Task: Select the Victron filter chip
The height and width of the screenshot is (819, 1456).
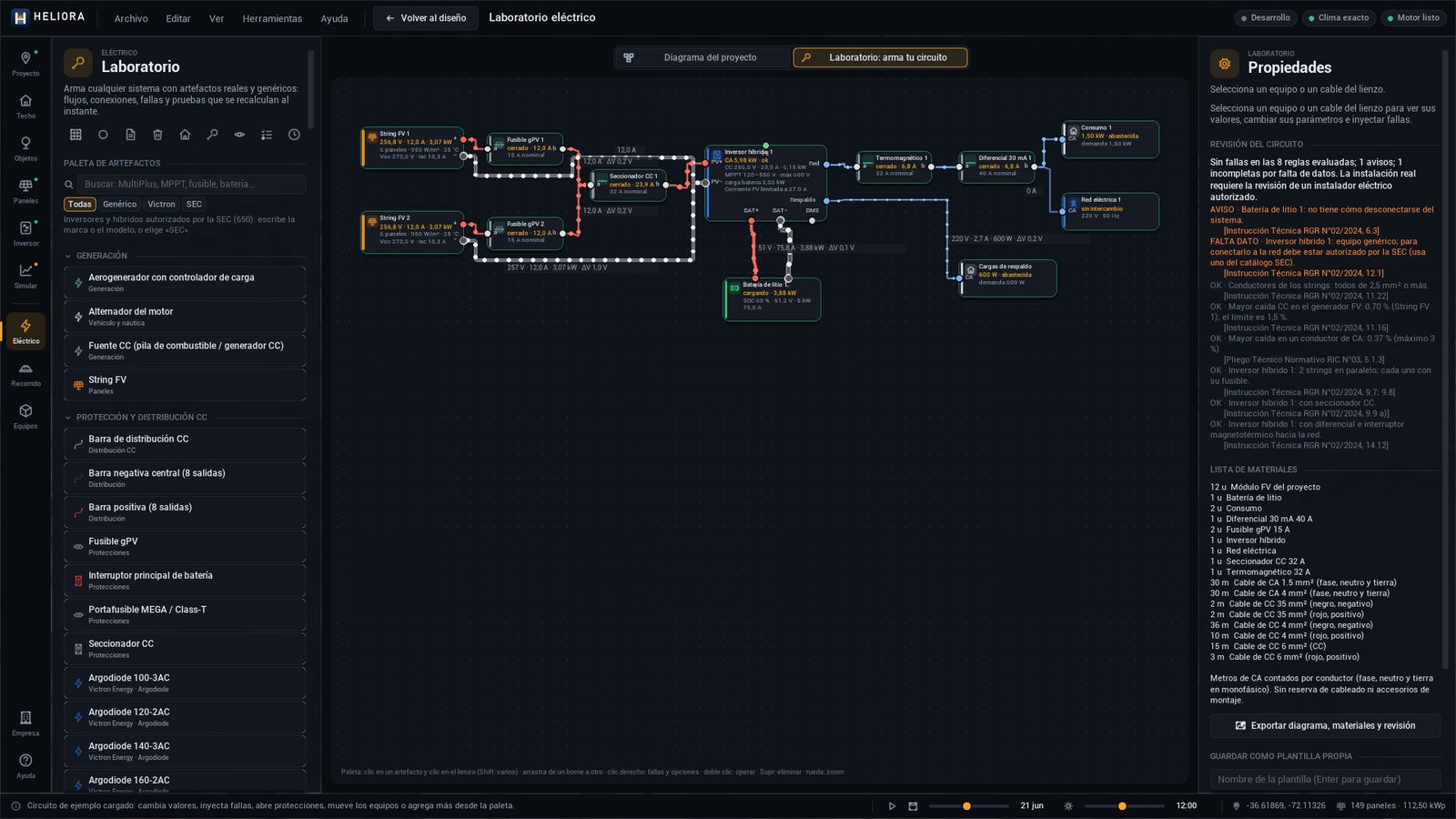Action: tap(161, 205)
